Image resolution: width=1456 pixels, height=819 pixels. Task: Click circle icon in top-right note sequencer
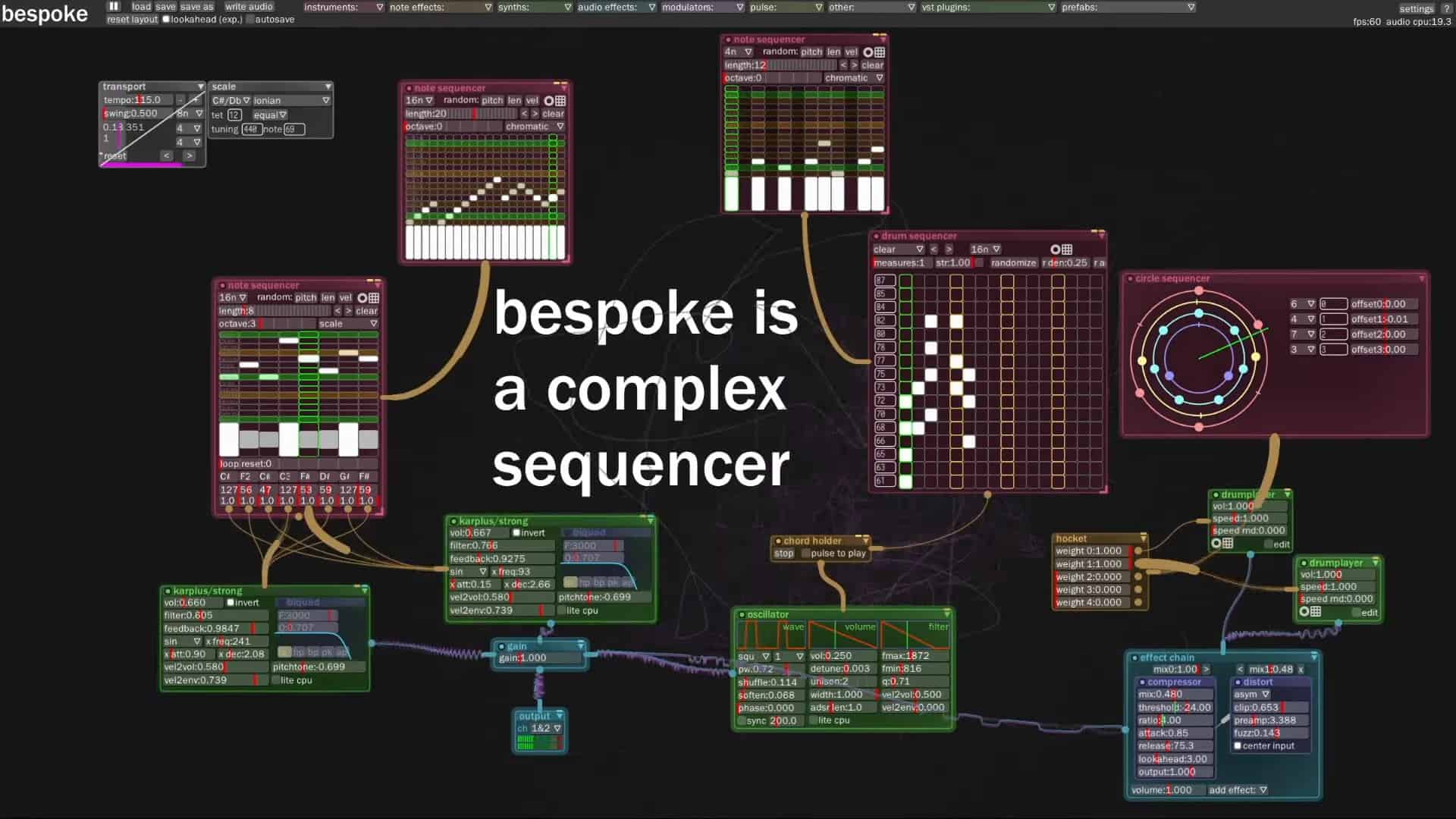point(868,52)
